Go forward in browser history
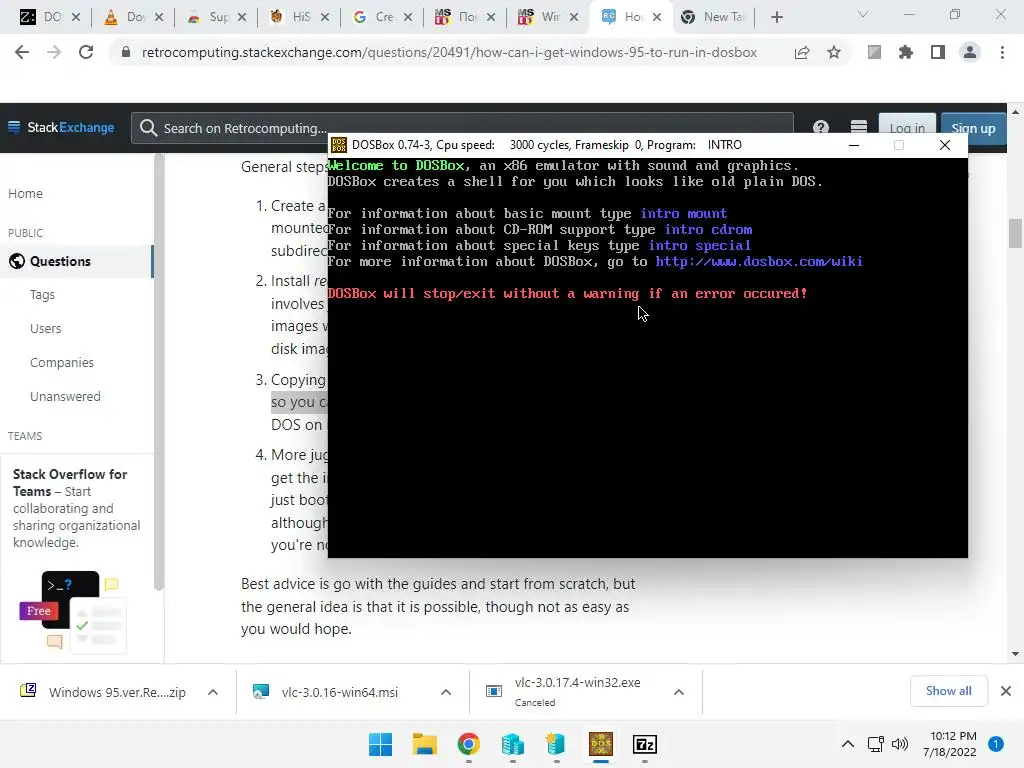 click(54, 52)
